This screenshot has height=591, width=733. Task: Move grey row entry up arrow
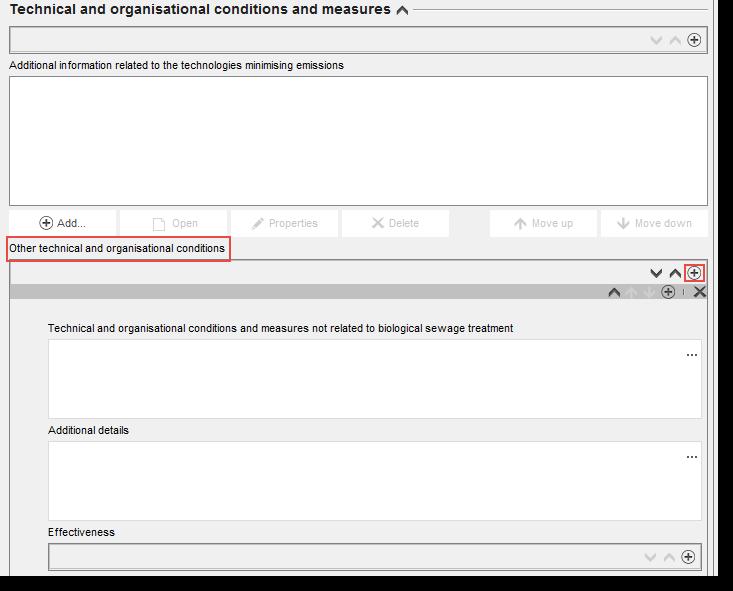tap(631, 292)
